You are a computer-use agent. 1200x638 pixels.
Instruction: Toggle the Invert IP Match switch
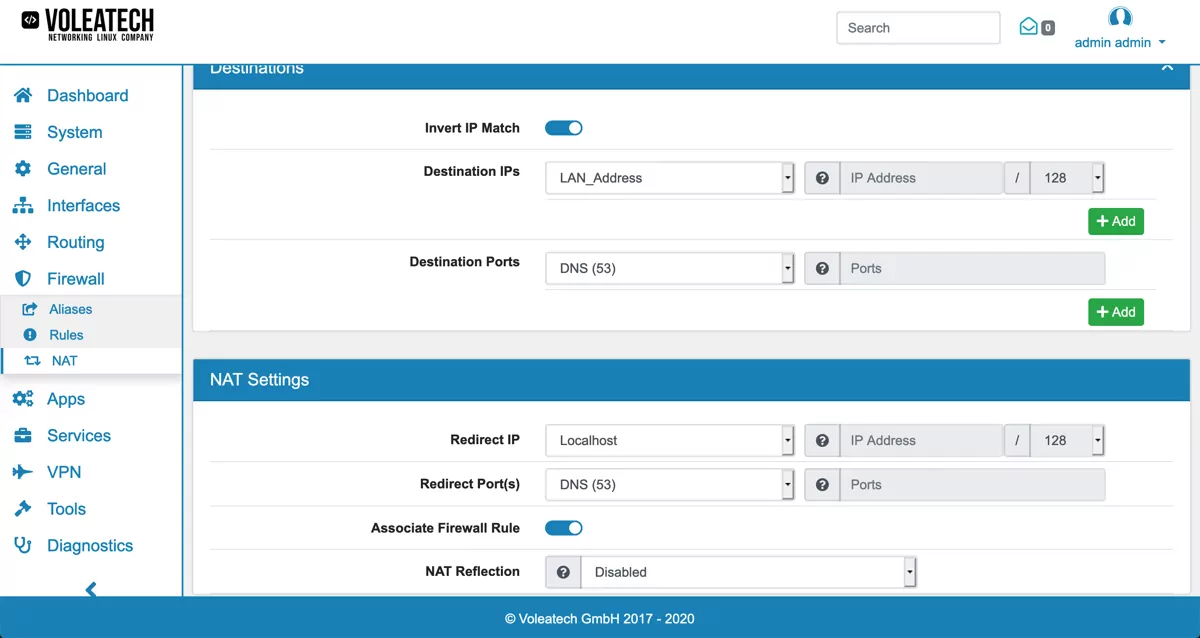click(563, 128)
